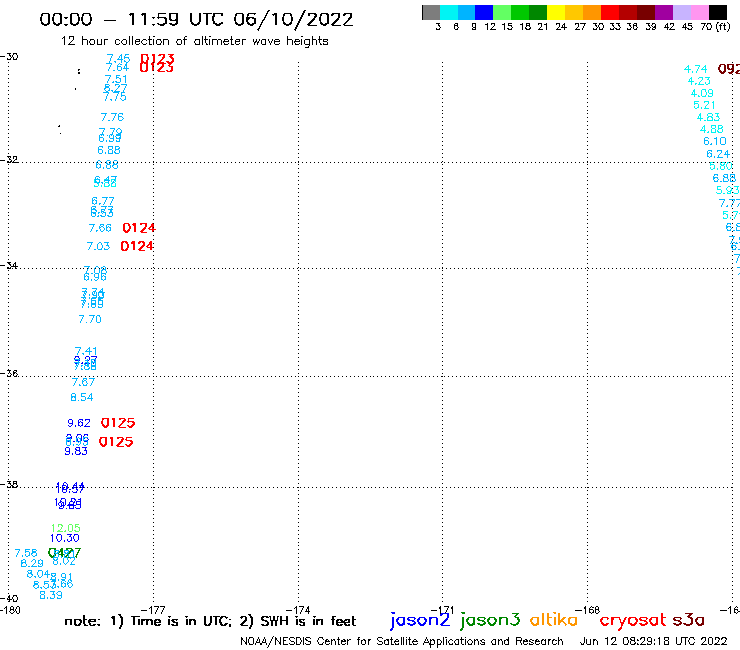Click the 'Time is in UTC; SWH is in feet' note
The height and width of the screenshot is (650, 740).
[210, 621]
